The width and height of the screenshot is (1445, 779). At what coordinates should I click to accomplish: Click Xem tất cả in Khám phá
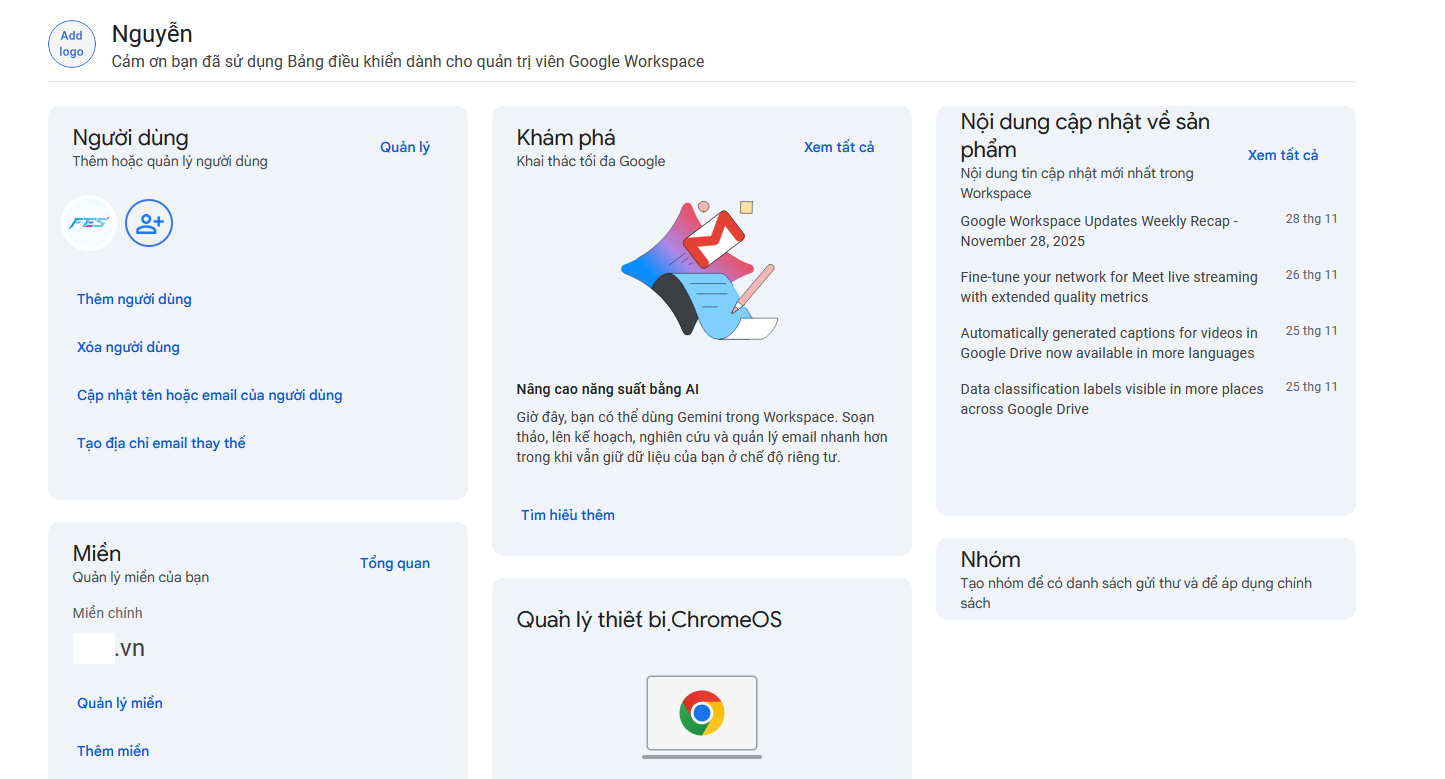click(x=839, y=147)
